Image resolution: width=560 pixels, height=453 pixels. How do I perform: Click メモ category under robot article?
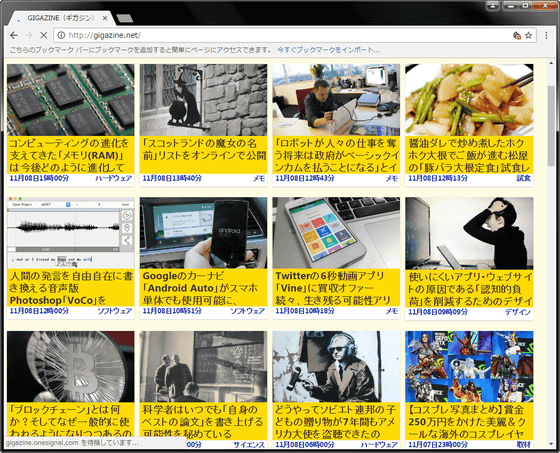[392, 178]
